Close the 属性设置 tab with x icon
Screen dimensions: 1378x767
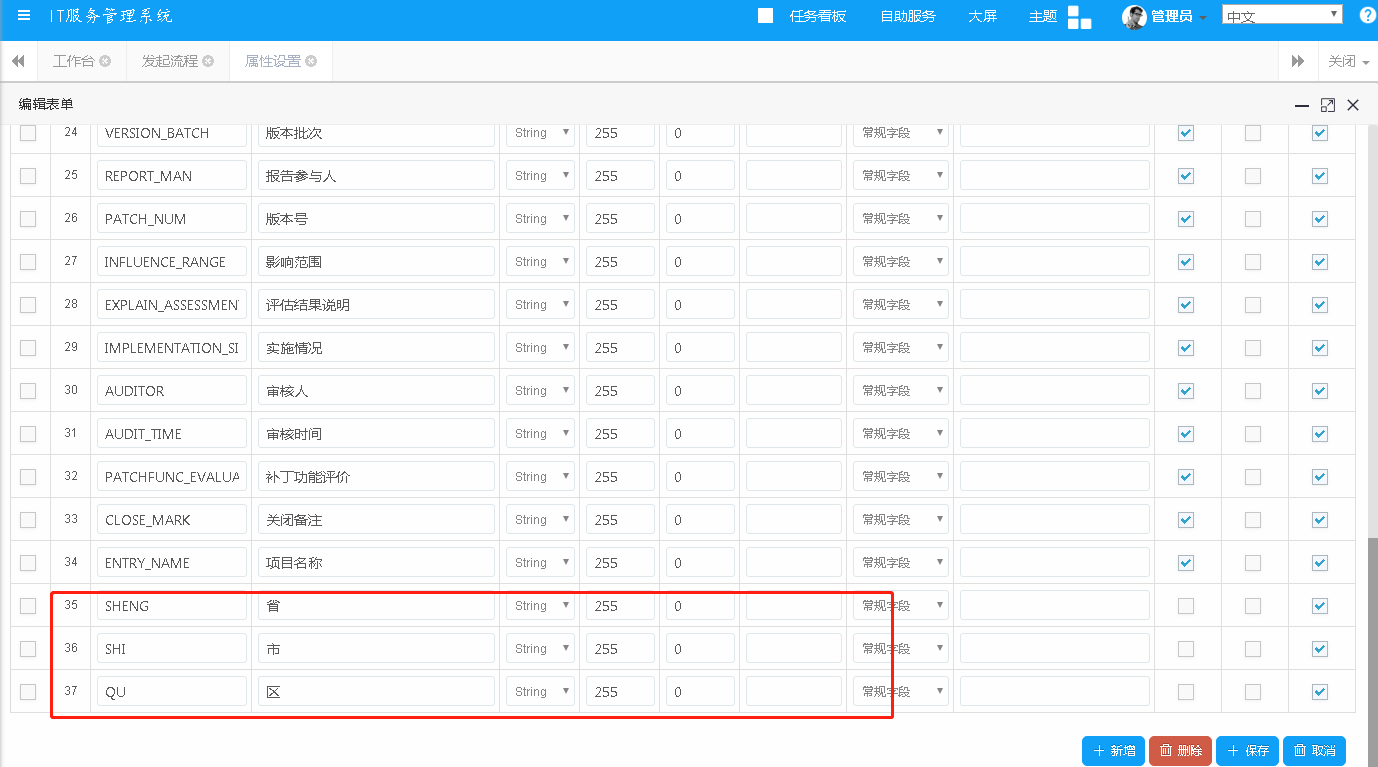(x=311, y=61)
